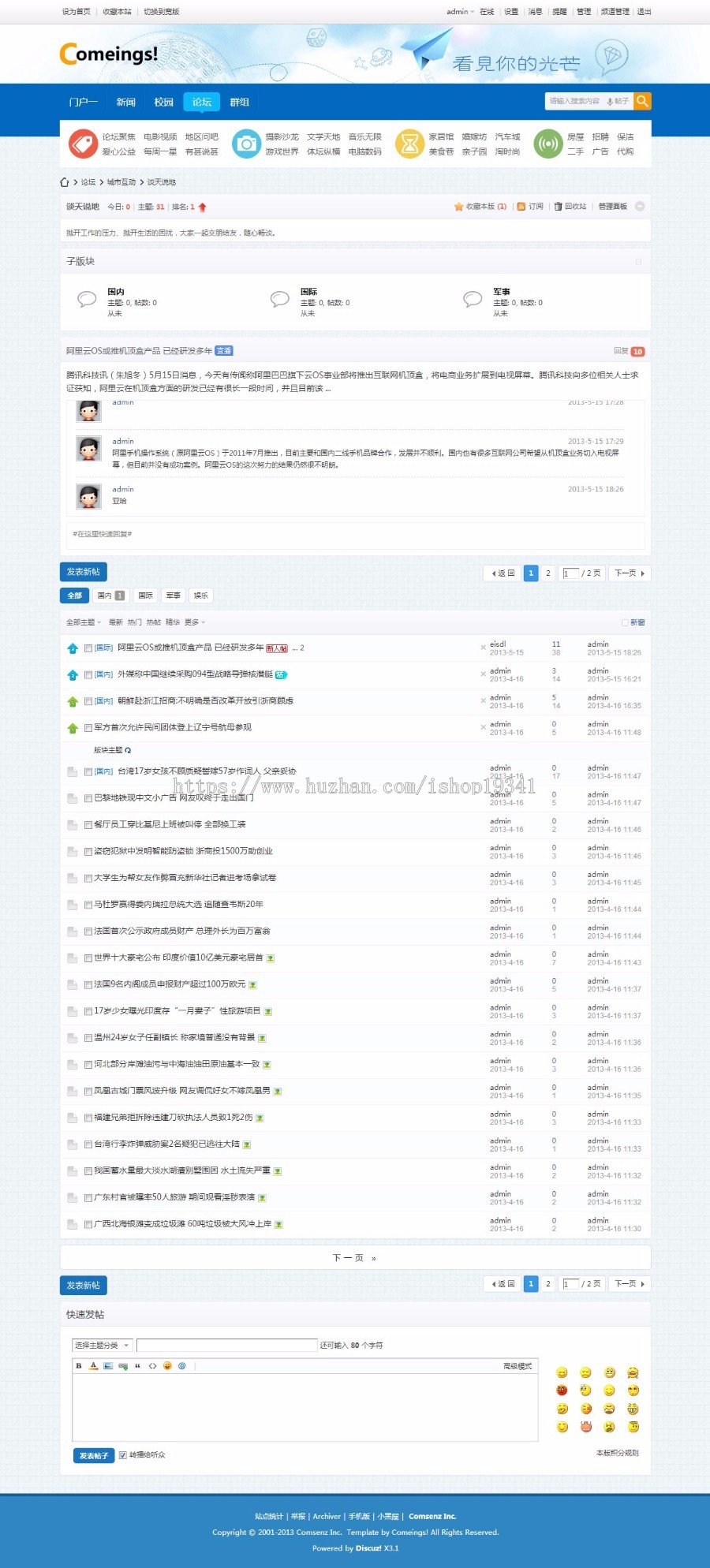The height and width of the screenshot is (1568, 710).
Task: Go to page 2 in upper pagination
Action: [x=548, y=573]
